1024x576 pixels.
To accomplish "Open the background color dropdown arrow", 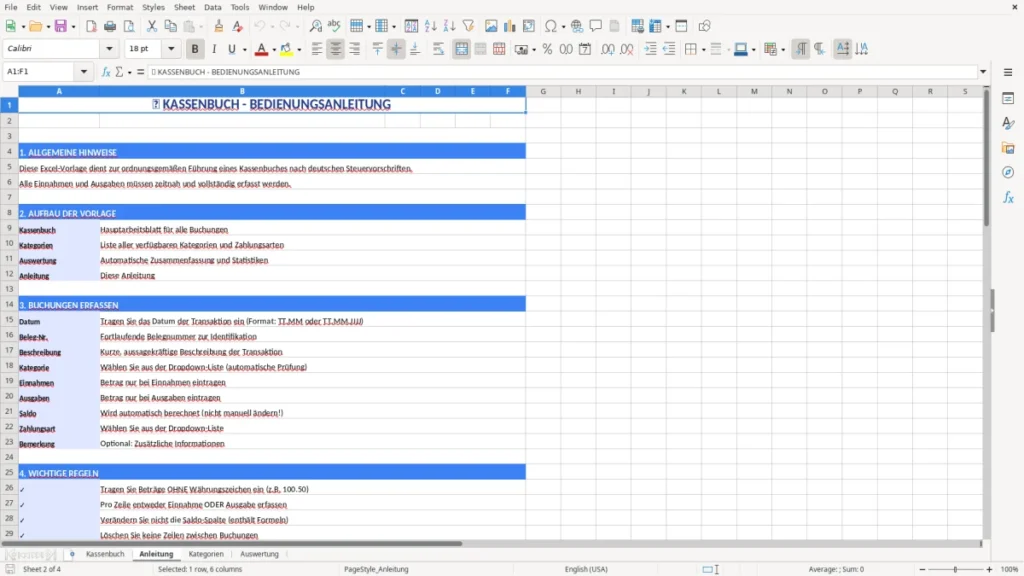I will pos(299,50).
